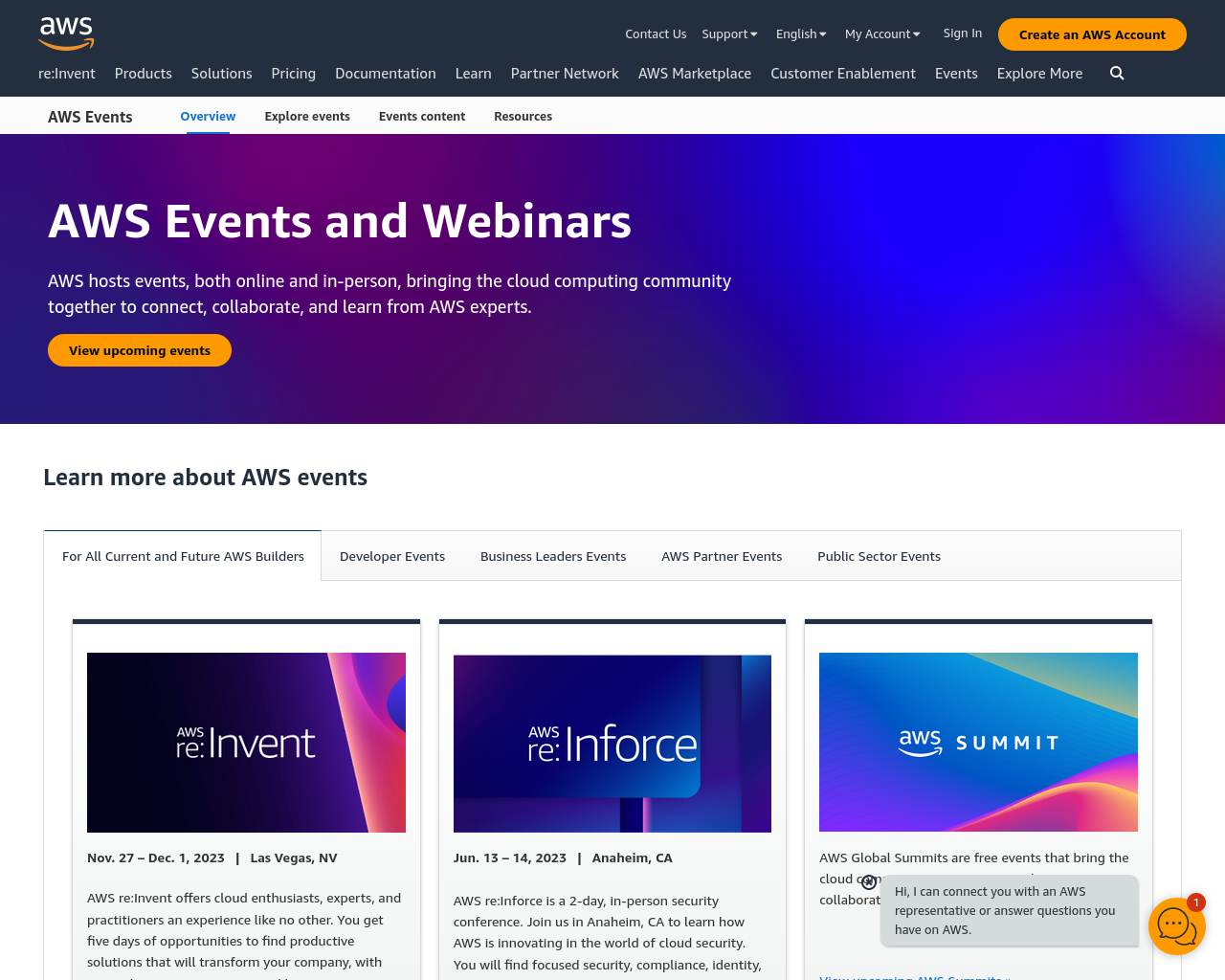1225x980 pixels.
Task: Expand the English language dropdown
Action: pyautogui.click(x=801, y=33)
